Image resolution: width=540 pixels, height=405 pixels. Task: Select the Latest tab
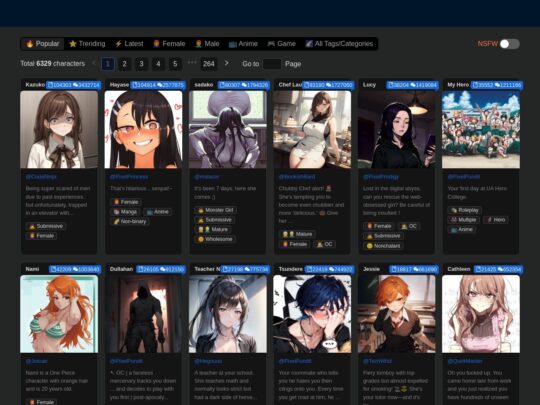point(129,44)
